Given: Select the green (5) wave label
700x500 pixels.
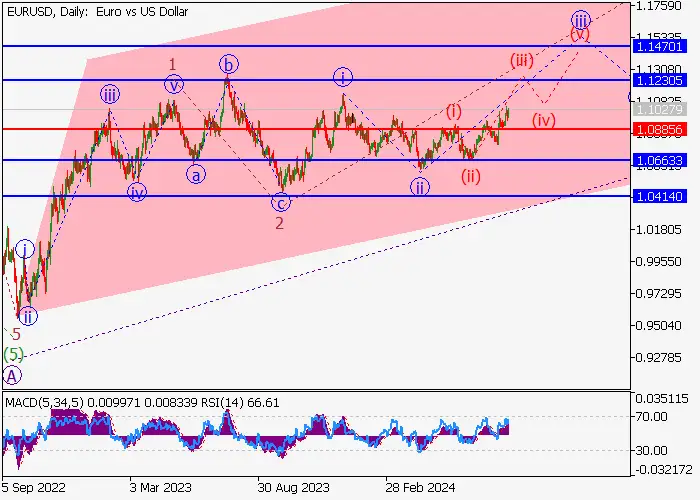Looking at the screenshot, I should pos(13,354).
